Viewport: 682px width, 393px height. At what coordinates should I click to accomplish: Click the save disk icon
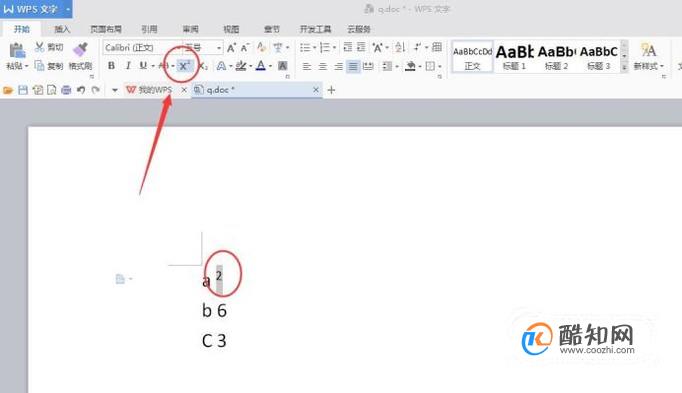pos(23,90)
